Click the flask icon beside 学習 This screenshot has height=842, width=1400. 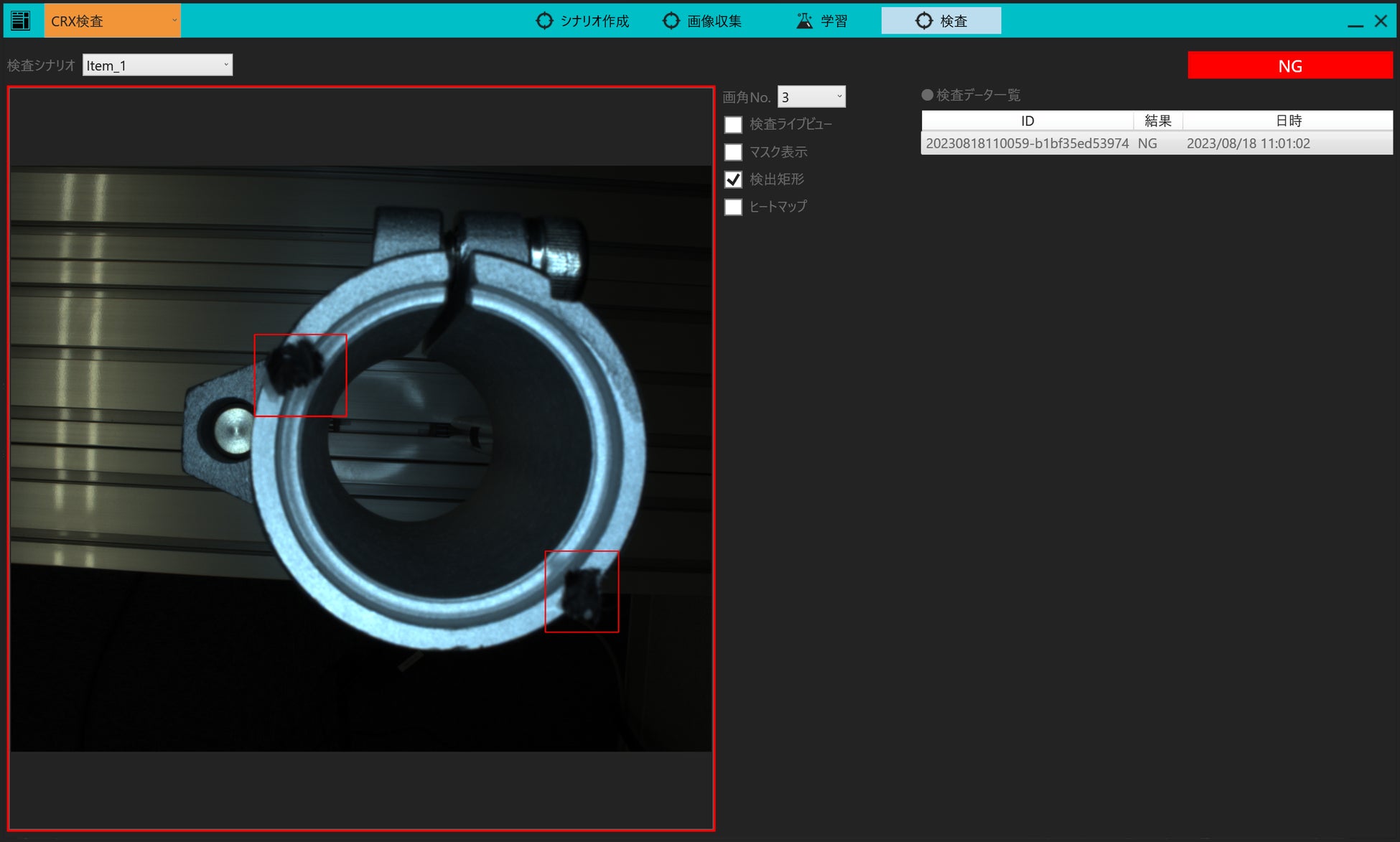point(804,21)
